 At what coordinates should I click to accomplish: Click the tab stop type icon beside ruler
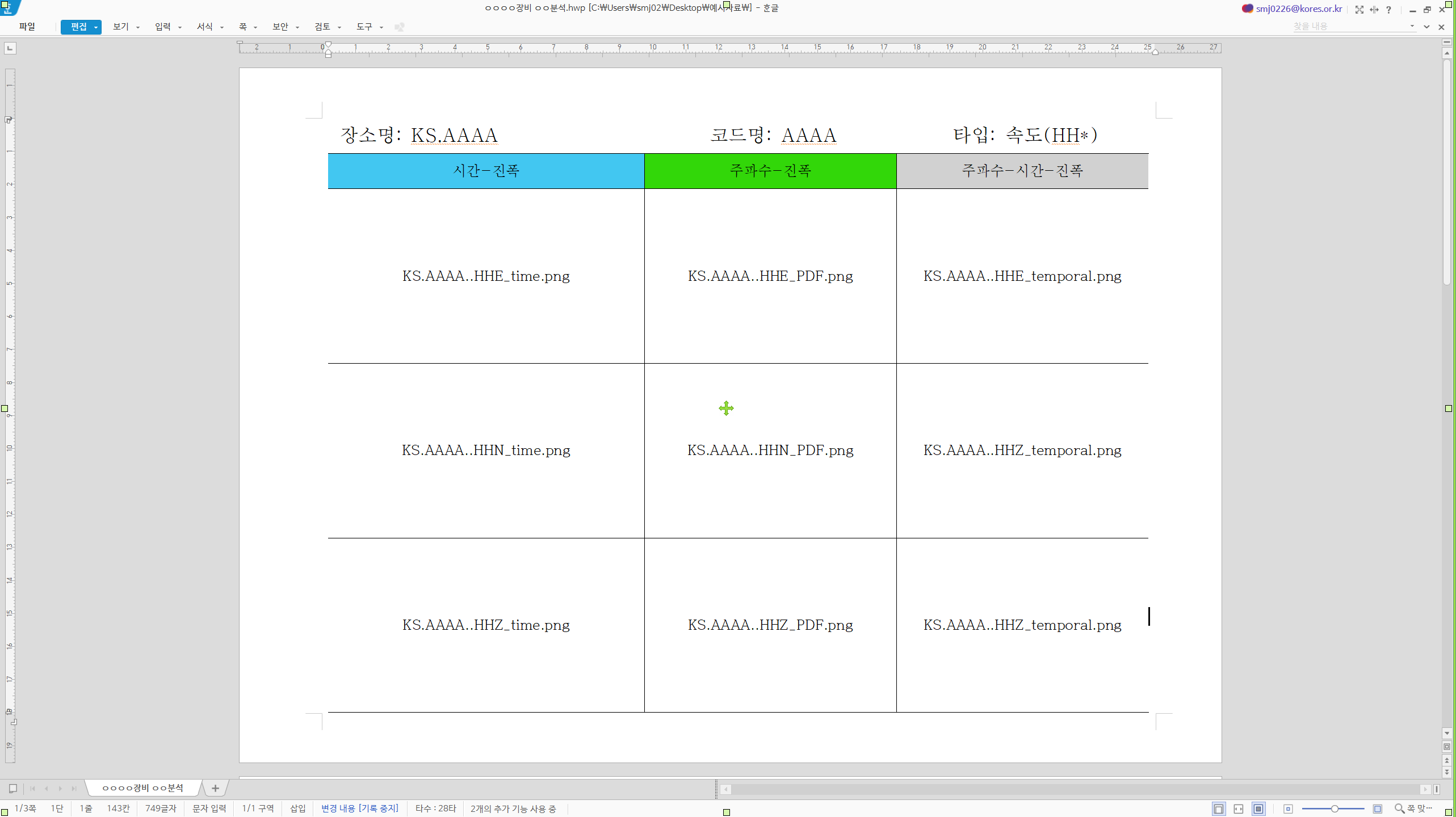10,48
